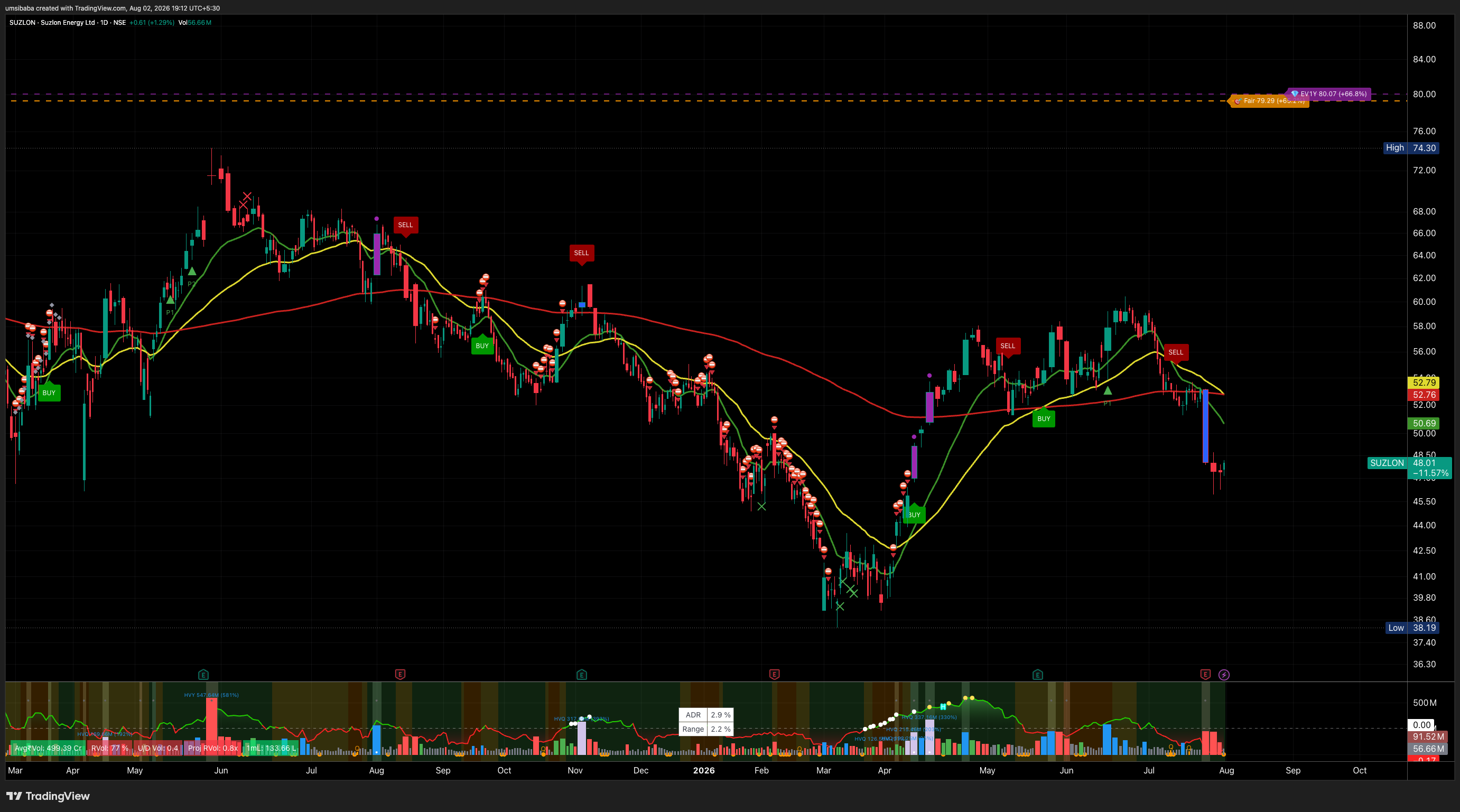This screenshot has height=812, width=1460.
Task: Click the Range 2.2 % table cell
Action: (x=705, y=729)
